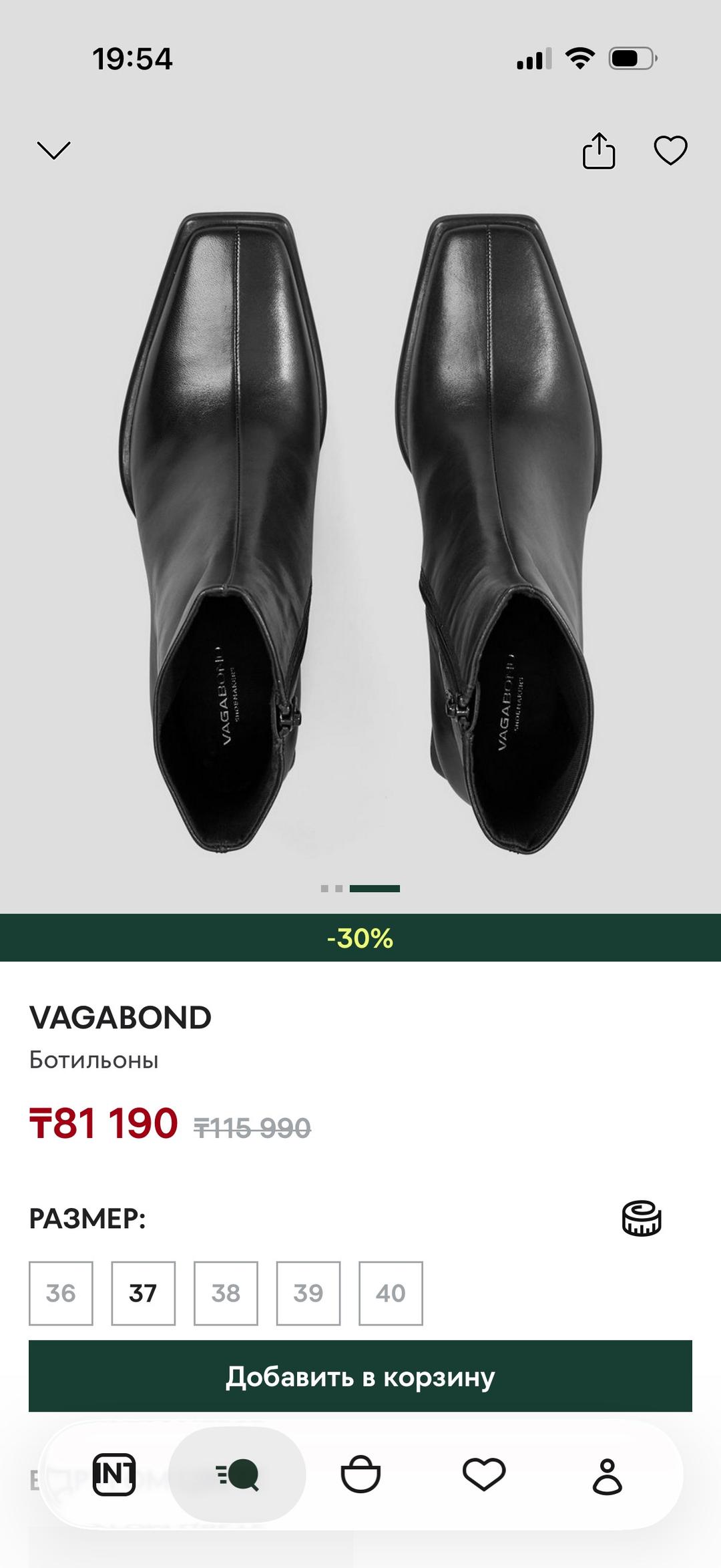The width and height of the screenshot is (721, 1568).
Task: Tap Добавить в корзину button
Action: click(x=360, y=1376)
